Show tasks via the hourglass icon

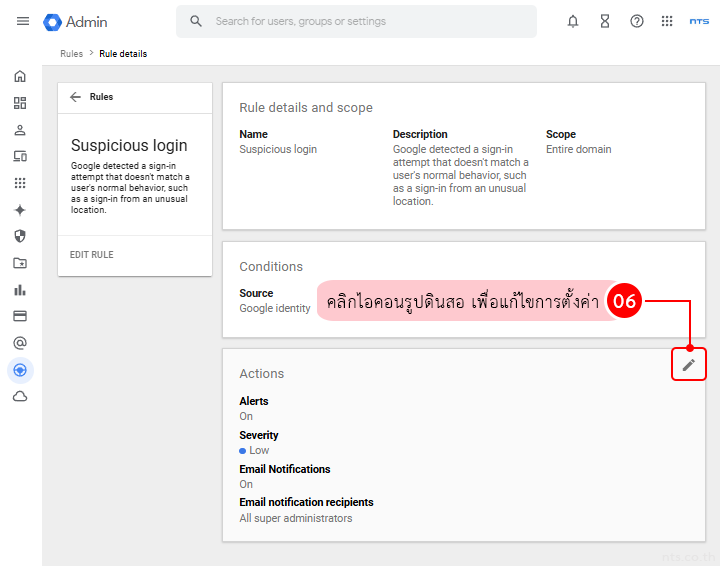(605, 21)
